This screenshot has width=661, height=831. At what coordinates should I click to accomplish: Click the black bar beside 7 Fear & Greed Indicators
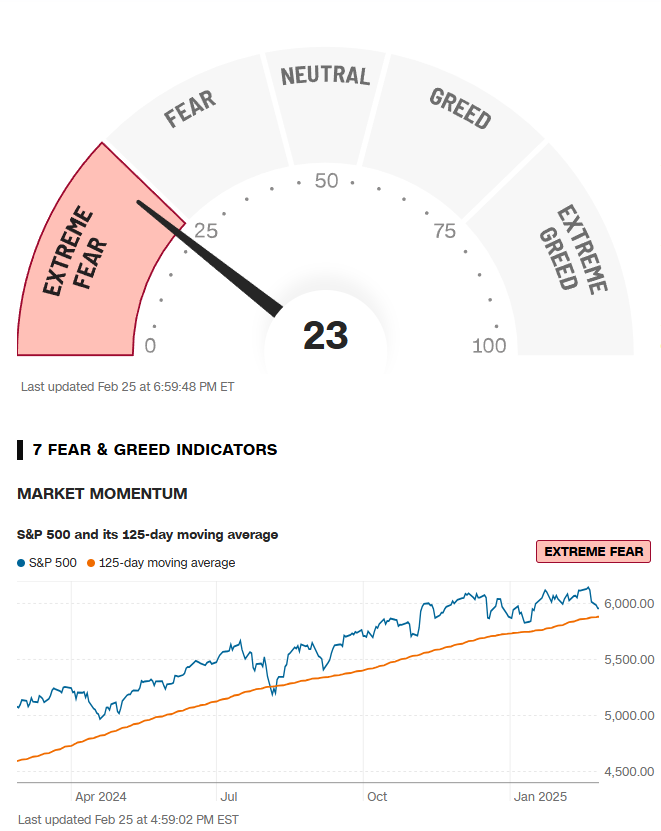click(x=20, y=449)
